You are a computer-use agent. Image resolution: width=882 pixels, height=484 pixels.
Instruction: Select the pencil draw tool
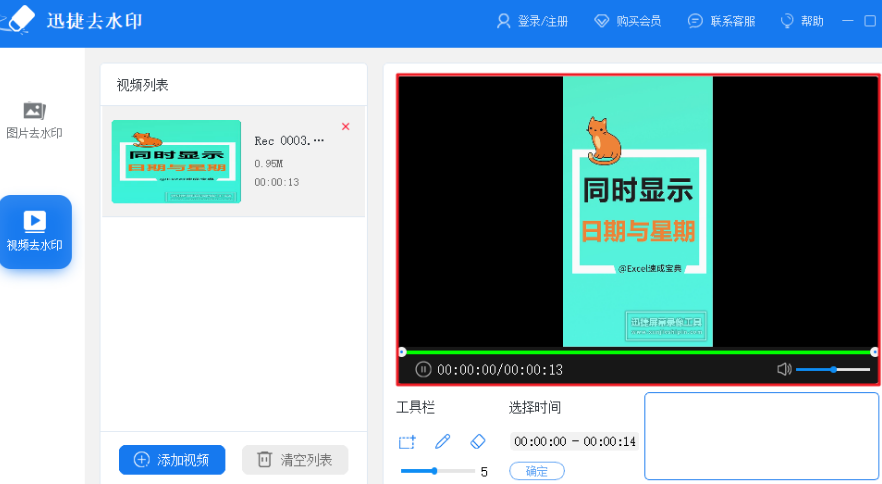pos(442,441)
